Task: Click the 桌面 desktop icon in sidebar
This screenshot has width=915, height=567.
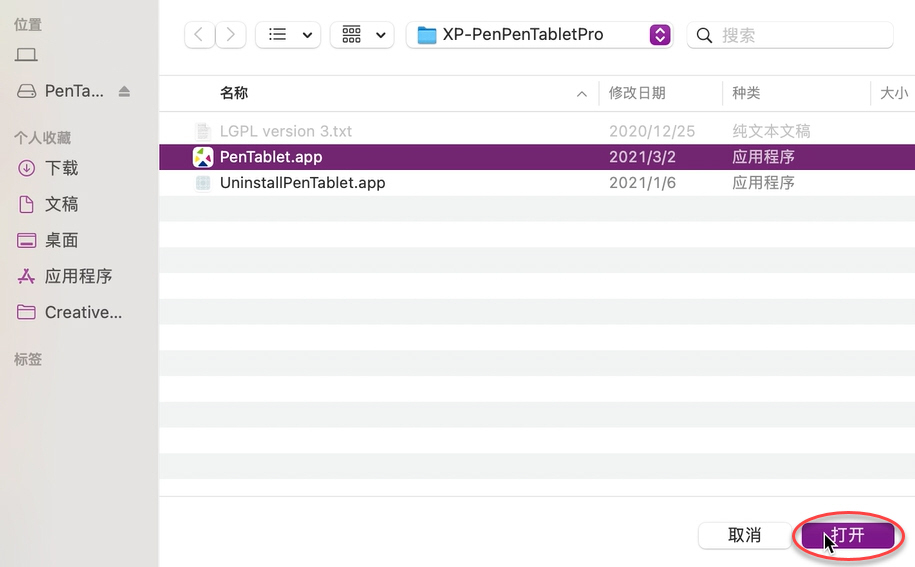Action: [x=26, y=240]
